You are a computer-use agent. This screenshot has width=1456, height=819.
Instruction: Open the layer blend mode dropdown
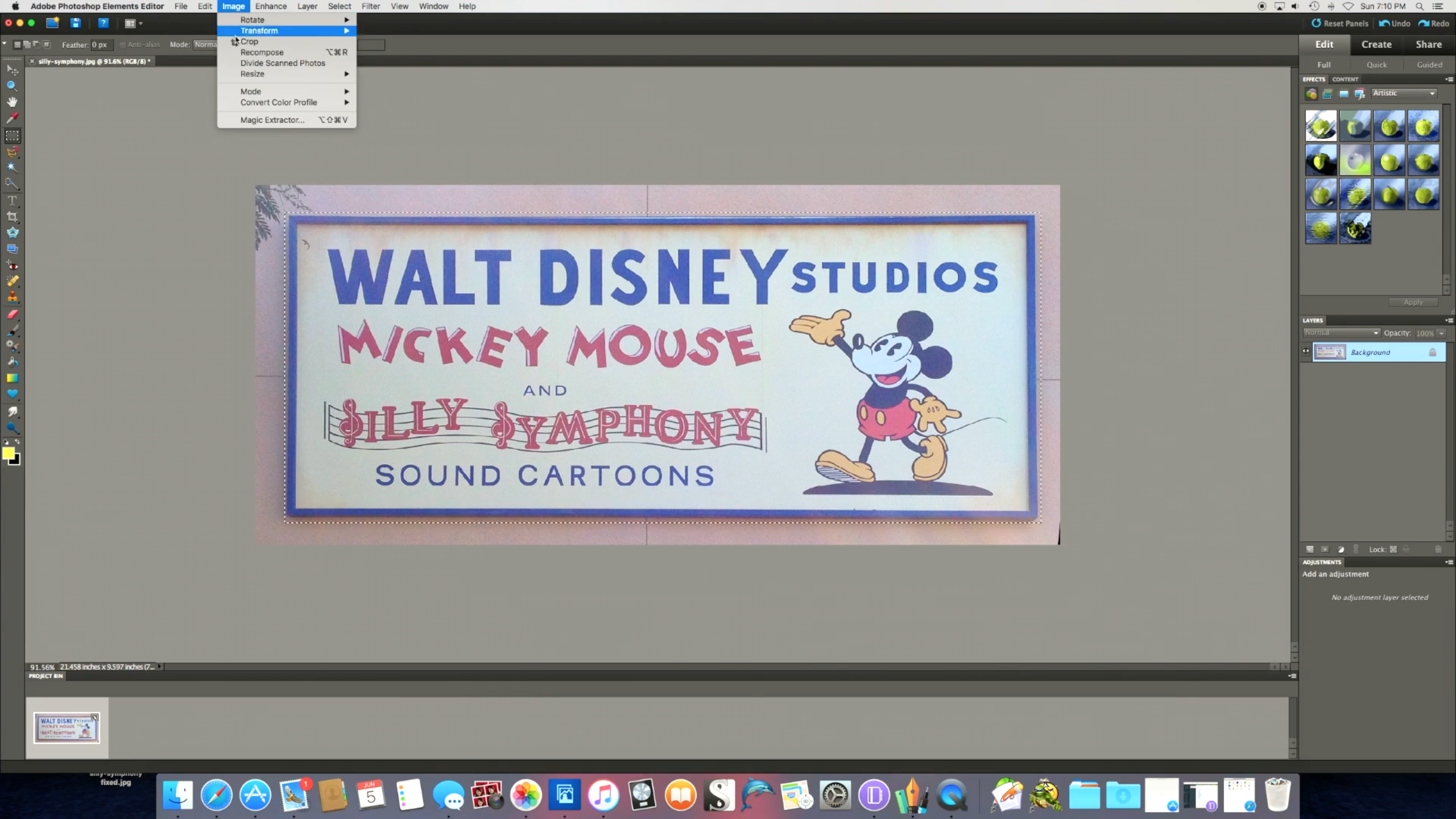coord(1341,333)
